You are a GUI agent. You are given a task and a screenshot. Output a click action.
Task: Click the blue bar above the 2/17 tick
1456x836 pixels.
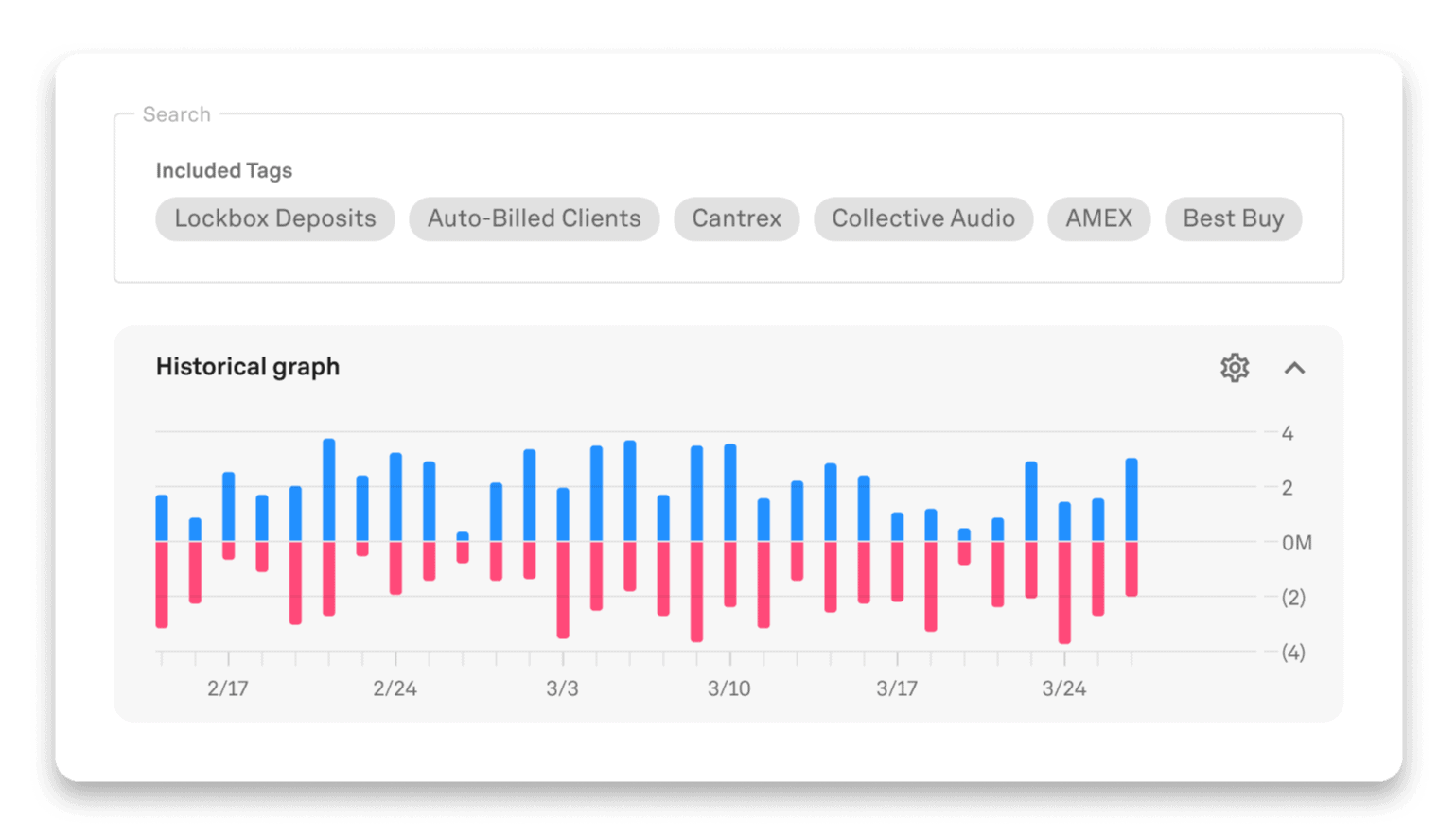228,506
